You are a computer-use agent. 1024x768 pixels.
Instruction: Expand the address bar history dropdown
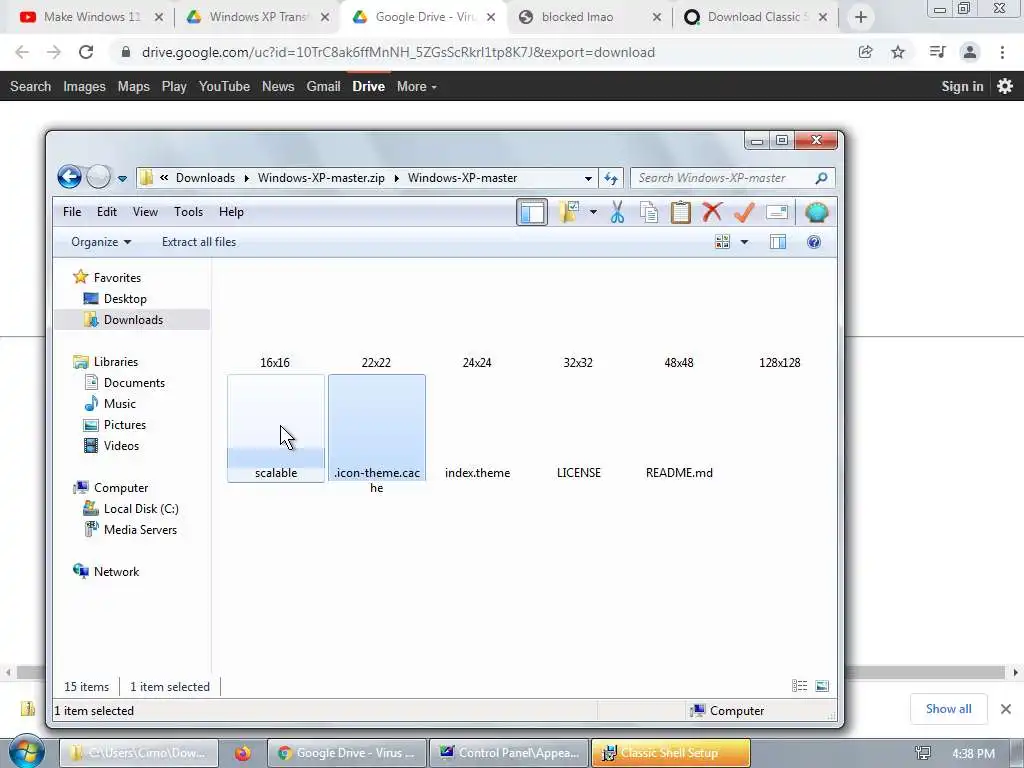(x=588, y=178)
